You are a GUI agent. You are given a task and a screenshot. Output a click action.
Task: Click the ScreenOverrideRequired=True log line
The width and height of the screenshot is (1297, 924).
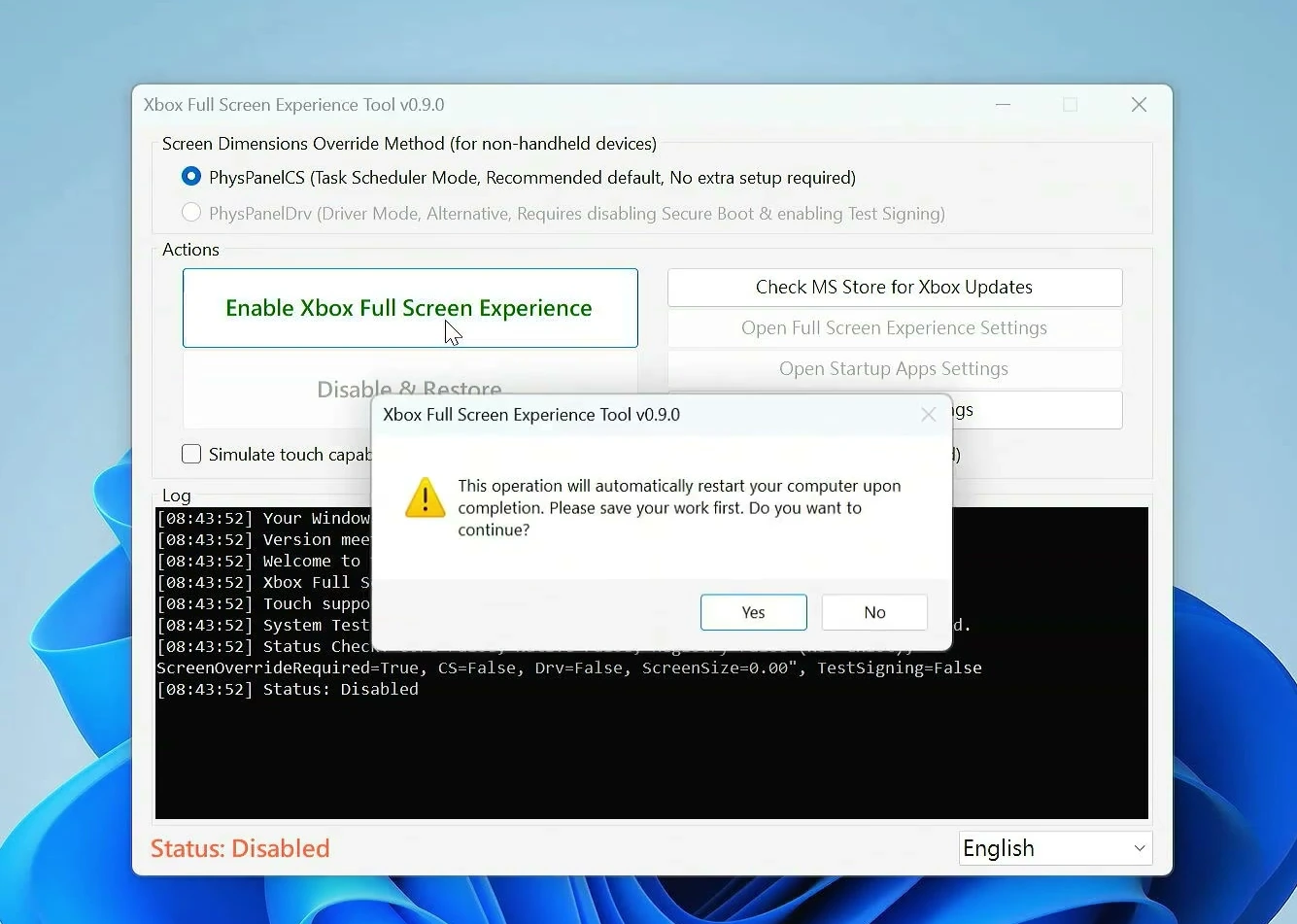[569, 667]
